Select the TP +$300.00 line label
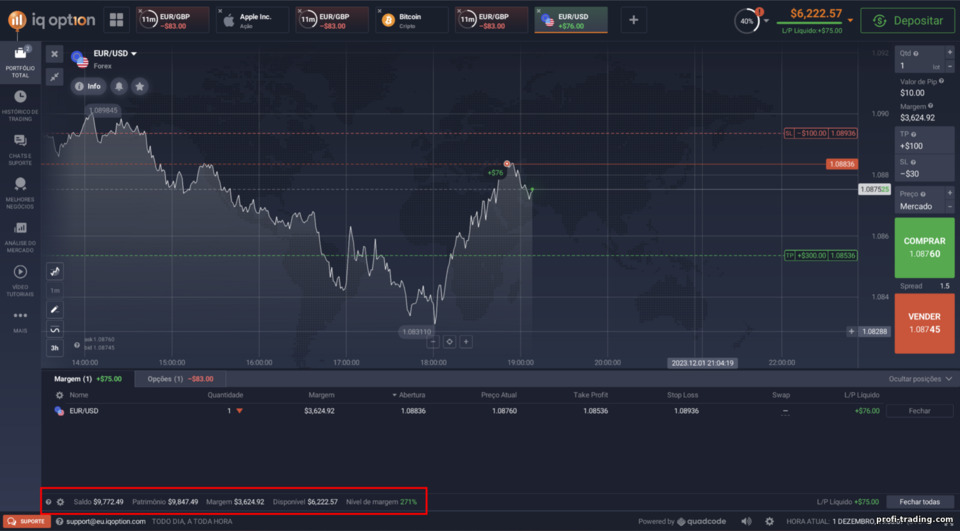960x531 pixels. 820,255
